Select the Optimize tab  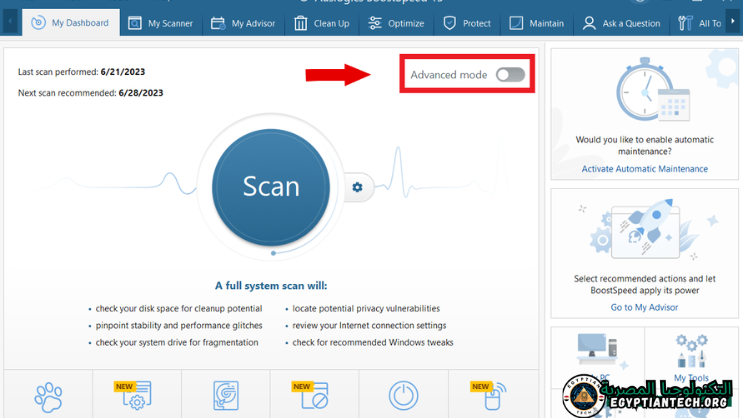click(x=395, y=23)
